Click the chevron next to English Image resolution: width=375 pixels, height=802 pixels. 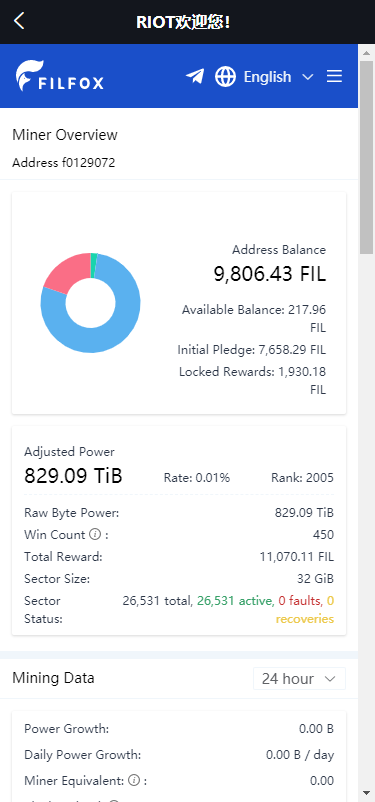307,77
